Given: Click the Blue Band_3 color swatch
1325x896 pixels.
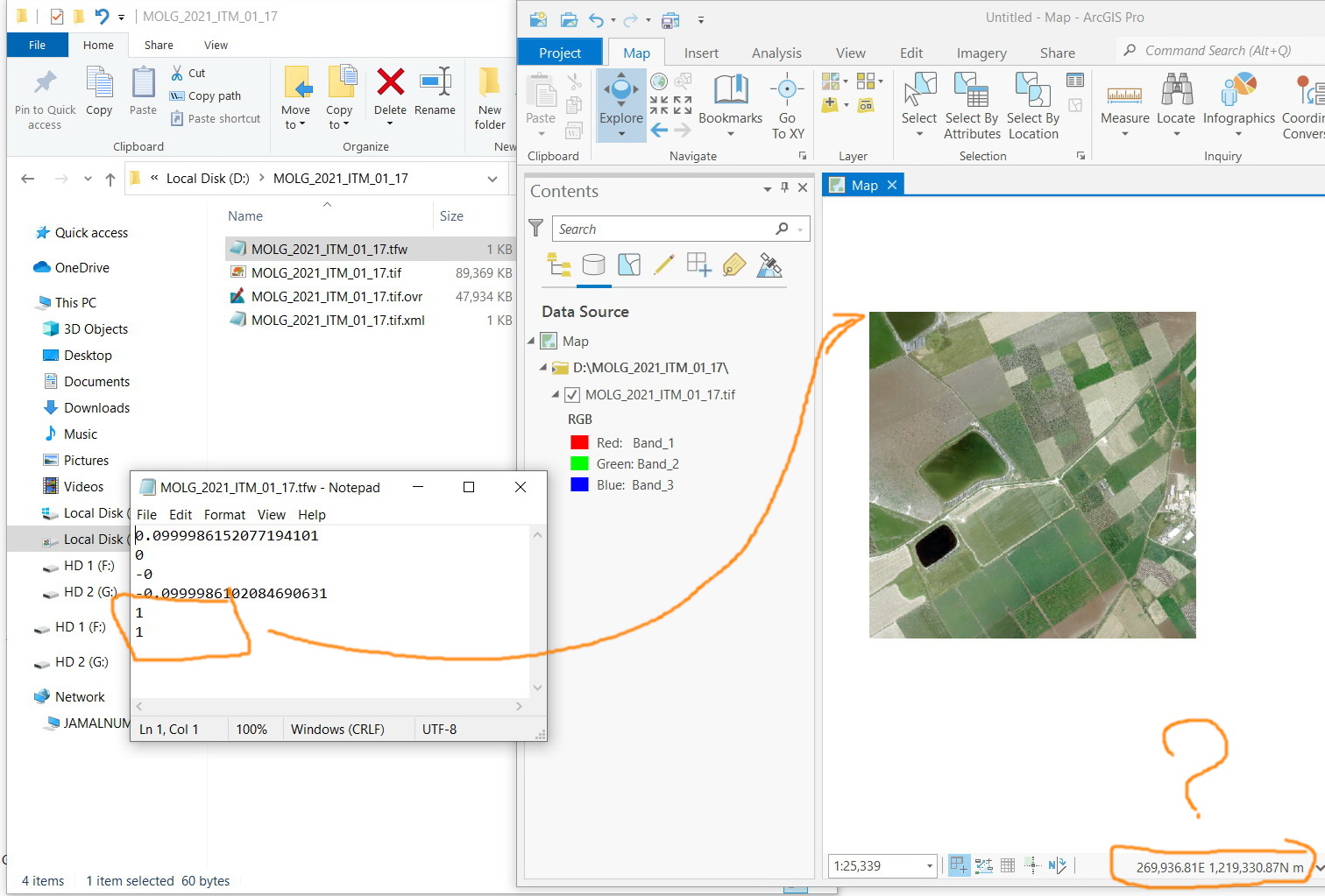Looking at the screenshot, I should click(x=579, y=485).
